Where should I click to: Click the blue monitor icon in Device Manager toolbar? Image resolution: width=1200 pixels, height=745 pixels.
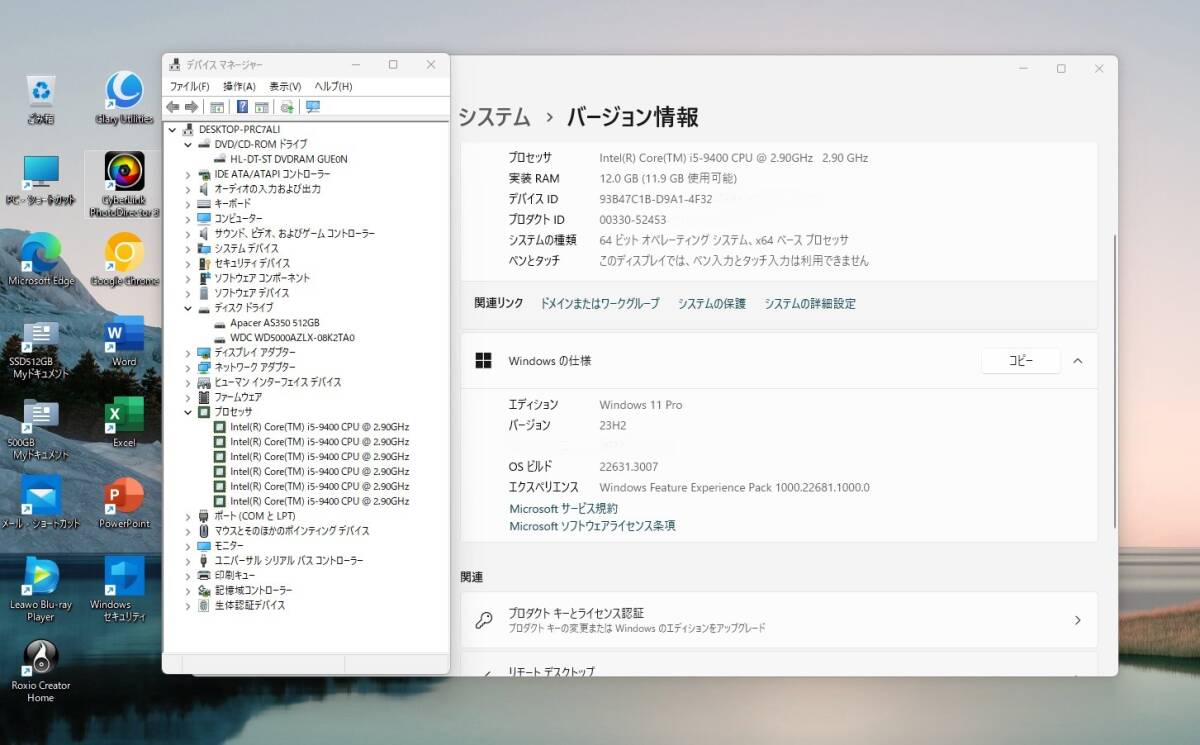(313, 107)
